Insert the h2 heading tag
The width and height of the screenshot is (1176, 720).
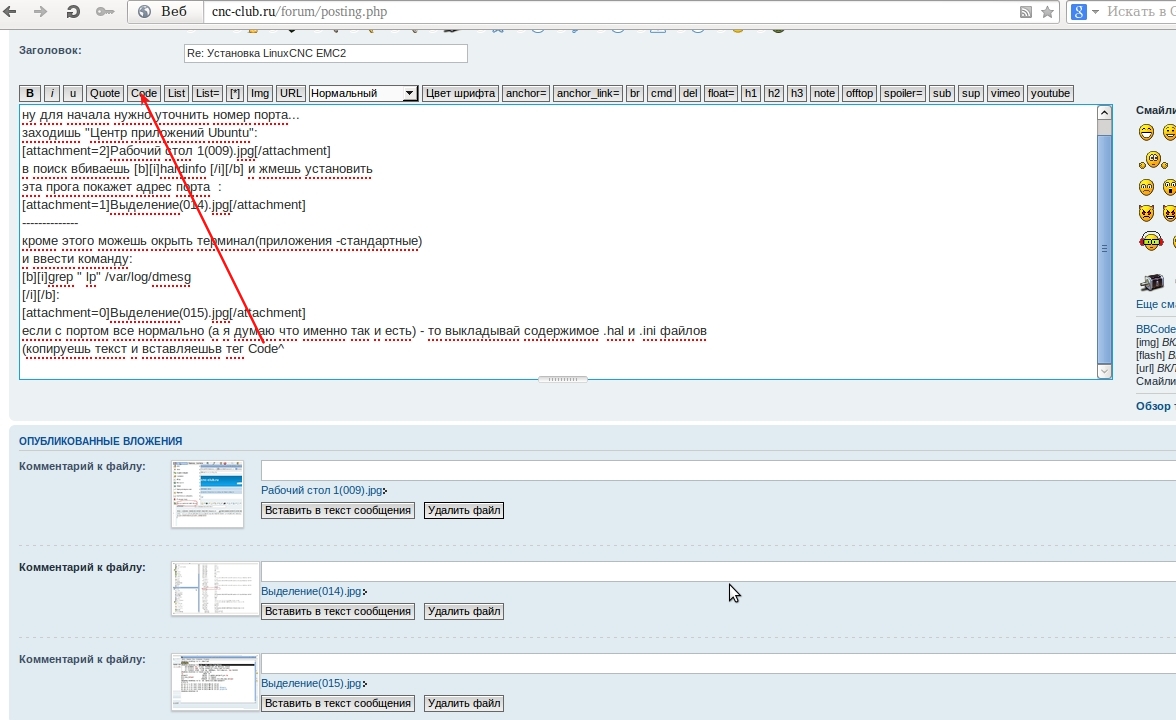tap(774, 93)
